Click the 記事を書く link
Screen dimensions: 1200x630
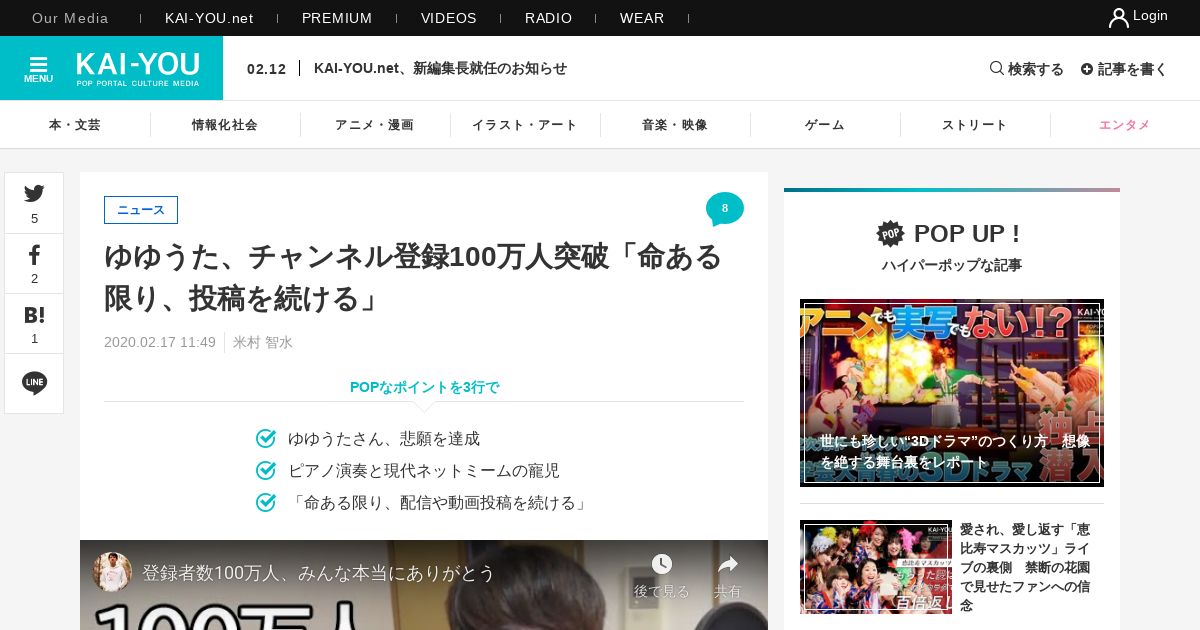click(x=1133, y=69)
